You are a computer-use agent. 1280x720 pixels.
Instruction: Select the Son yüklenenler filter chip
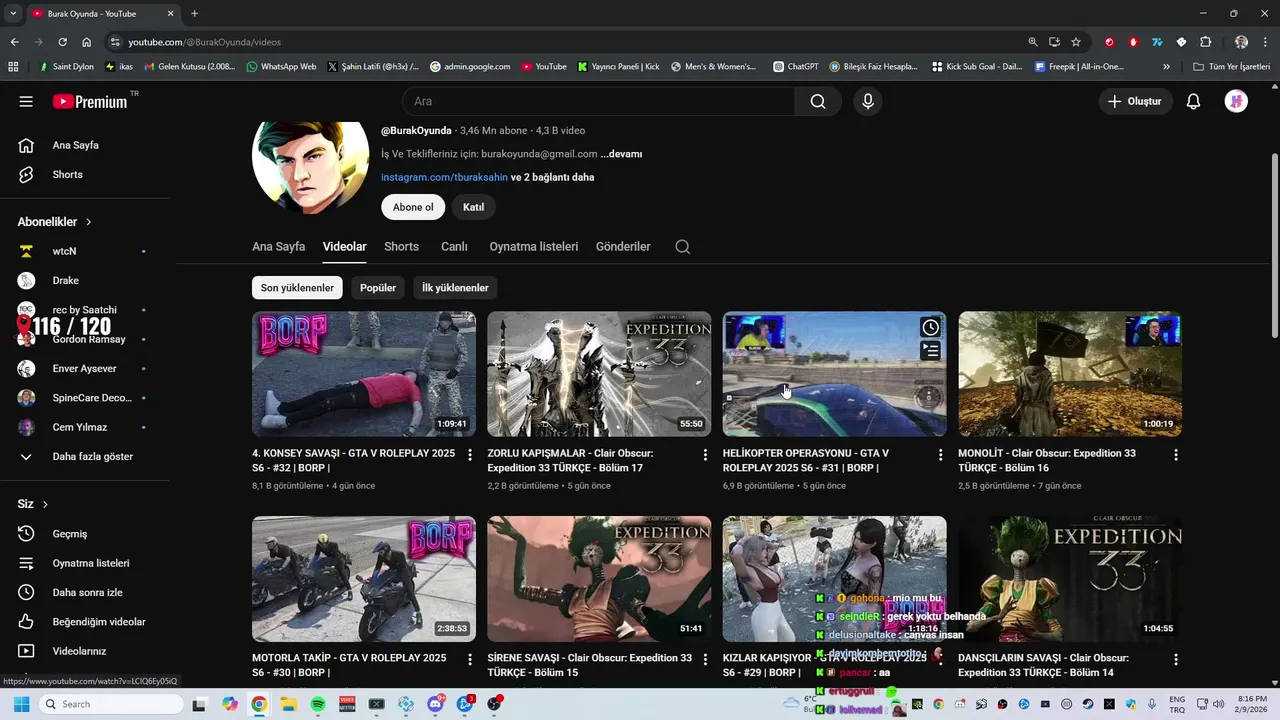point(297,288)
